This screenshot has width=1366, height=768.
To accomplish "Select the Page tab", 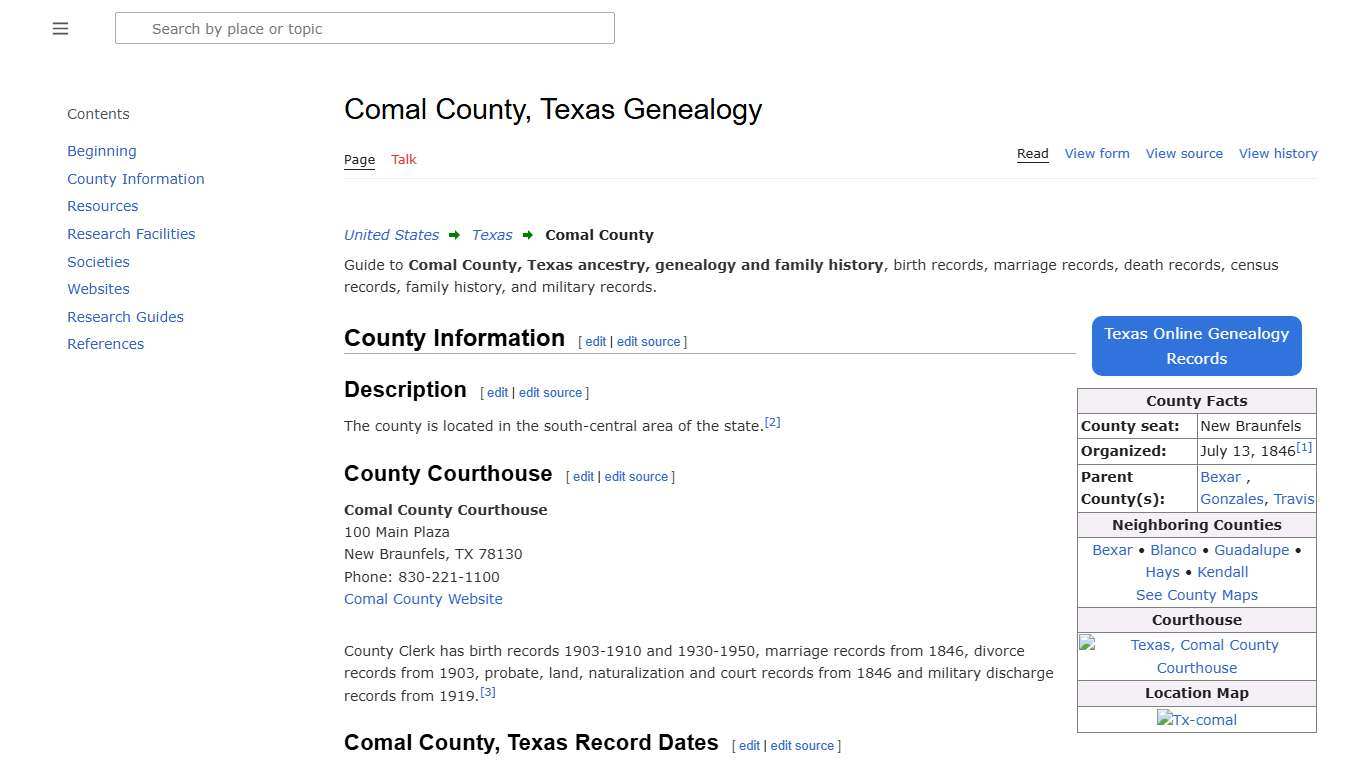I will pos(359,159).
